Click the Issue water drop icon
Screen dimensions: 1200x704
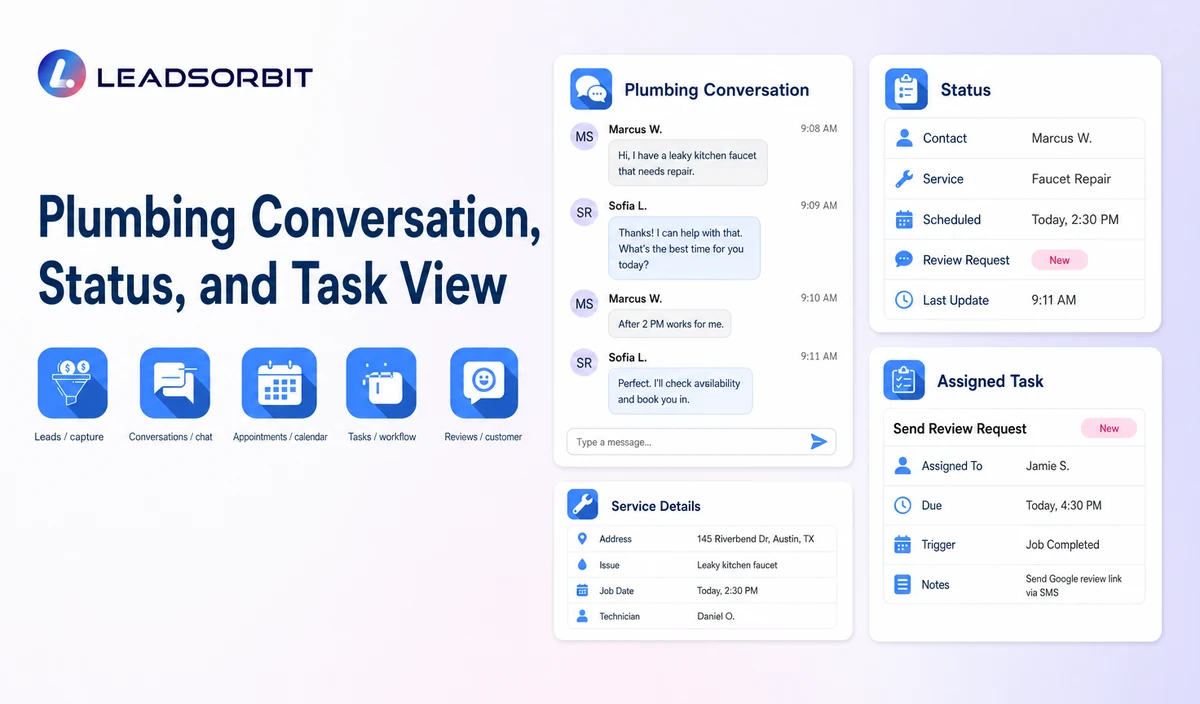582,564
